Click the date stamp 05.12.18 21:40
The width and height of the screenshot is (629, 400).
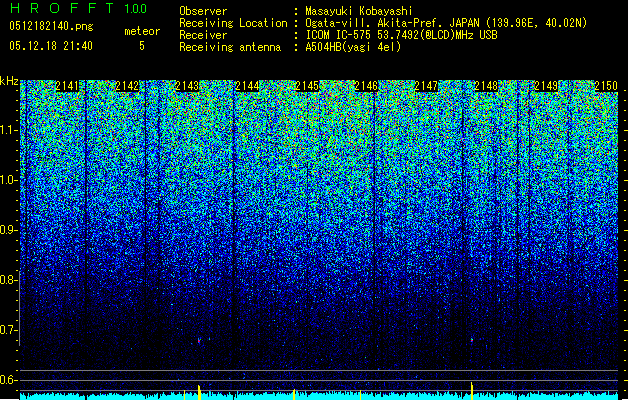pos(51,46)
